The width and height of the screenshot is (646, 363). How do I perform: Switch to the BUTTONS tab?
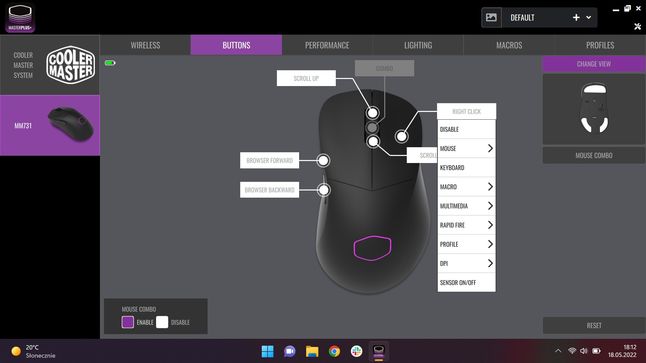pos(236,45)
